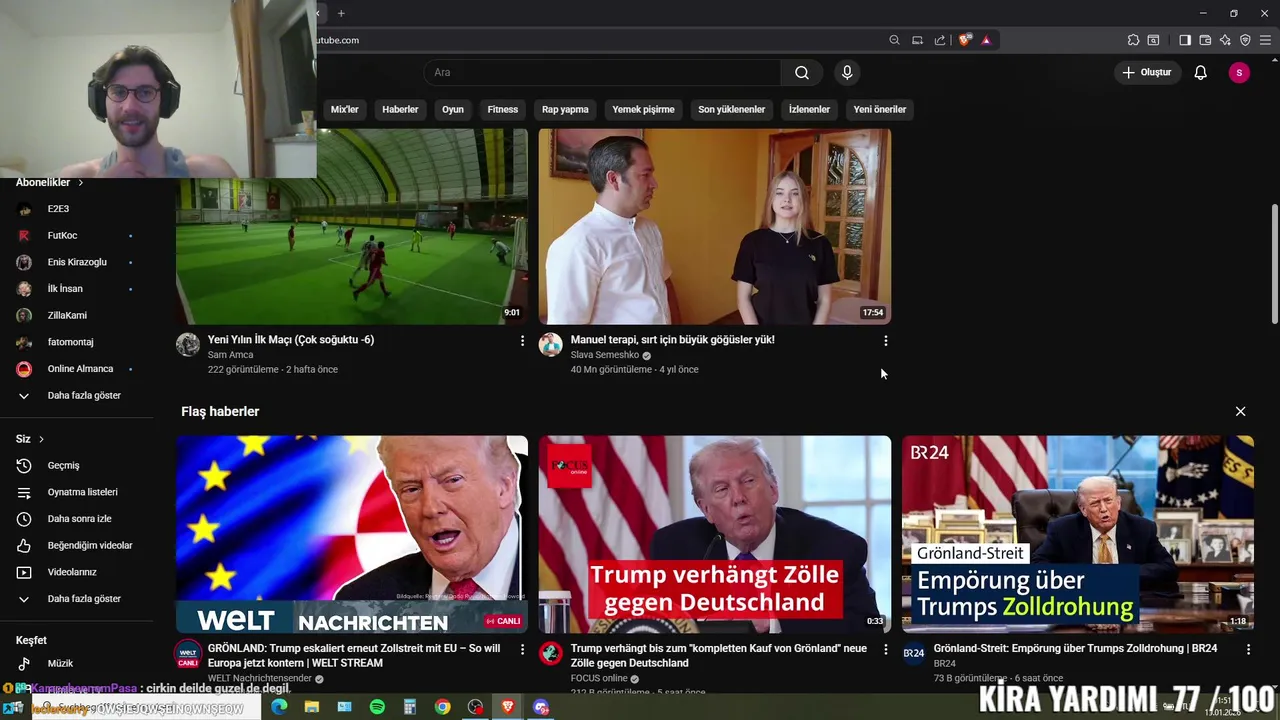Select the Haberler filter chip
Viewport: 1280px width, 720px height.
[x=400, y=109]
